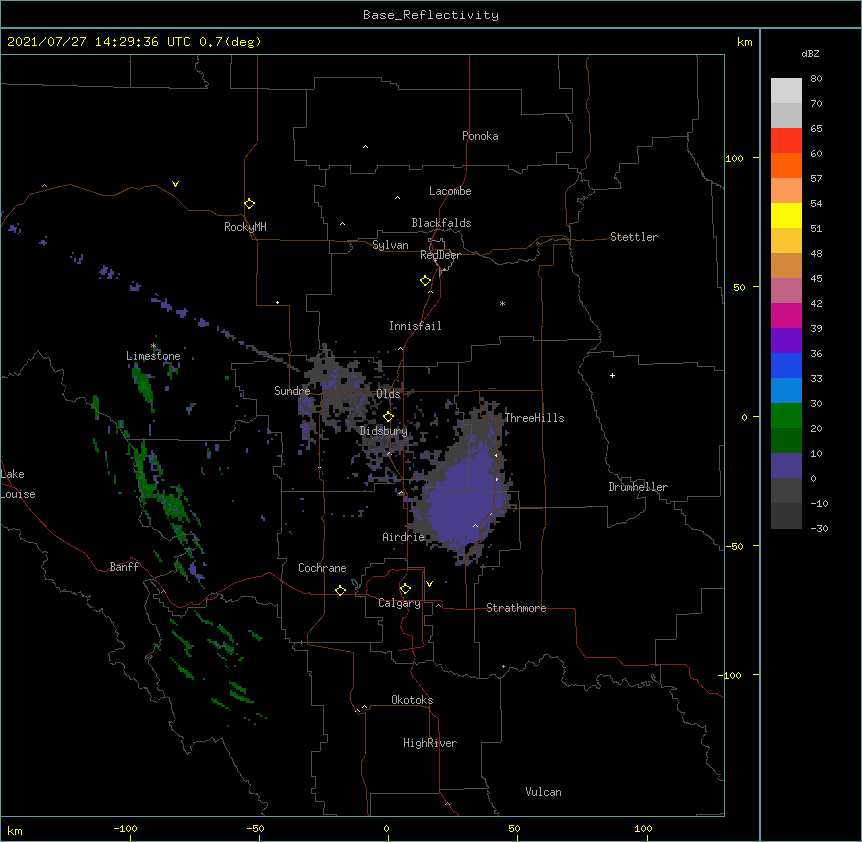Click the Sylvan label

390,245
